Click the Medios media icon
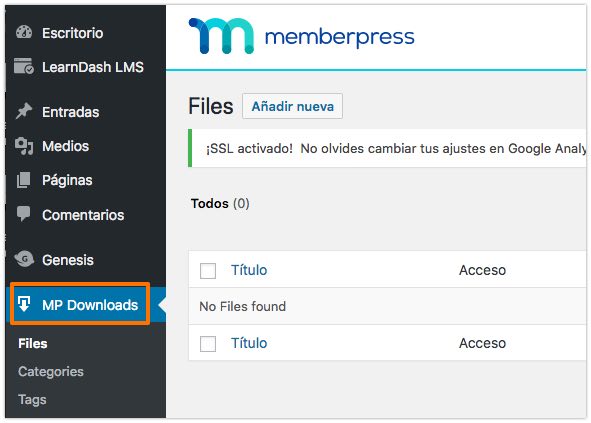591x423 pixels. click(x=24, y=146)
